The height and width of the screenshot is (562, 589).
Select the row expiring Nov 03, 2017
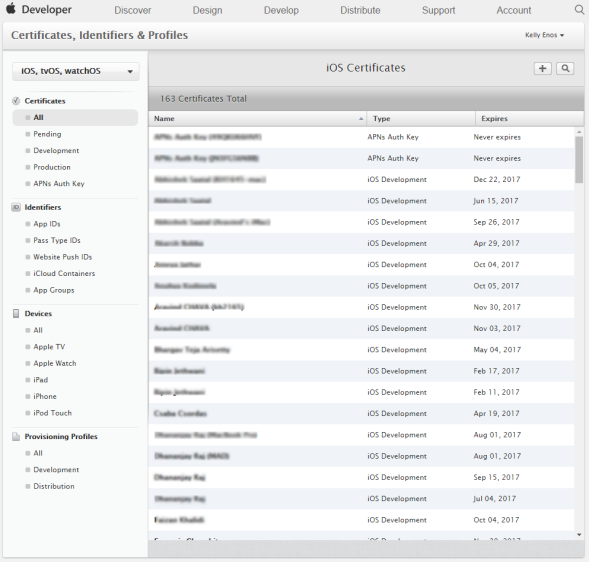coord(361,328)
